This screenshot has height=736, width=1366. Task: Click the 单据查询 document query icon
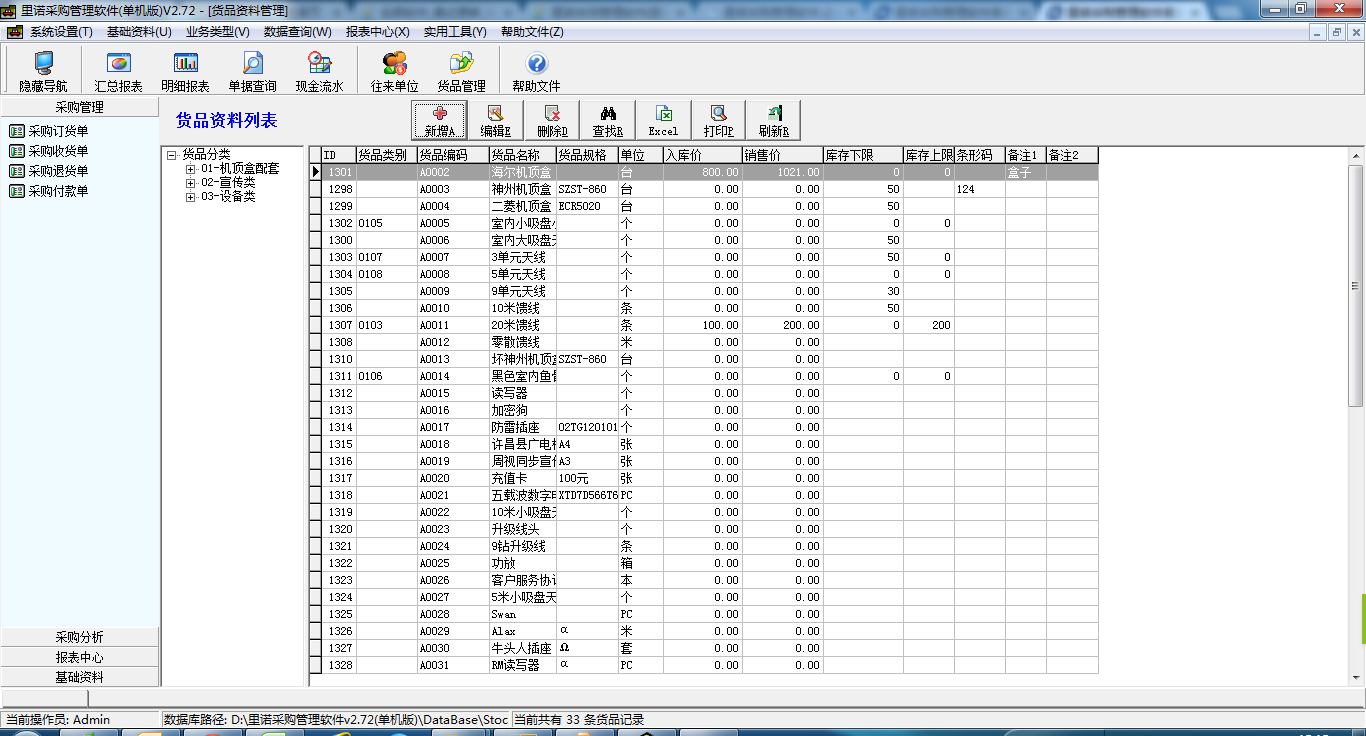pos(252,72)
